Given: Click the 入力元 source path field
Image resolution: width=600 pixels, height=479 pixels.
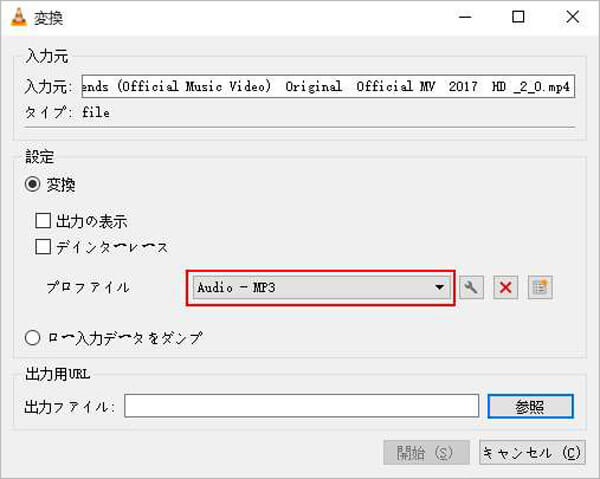Looking at the screenshot, I should click(x=328, y=86).
